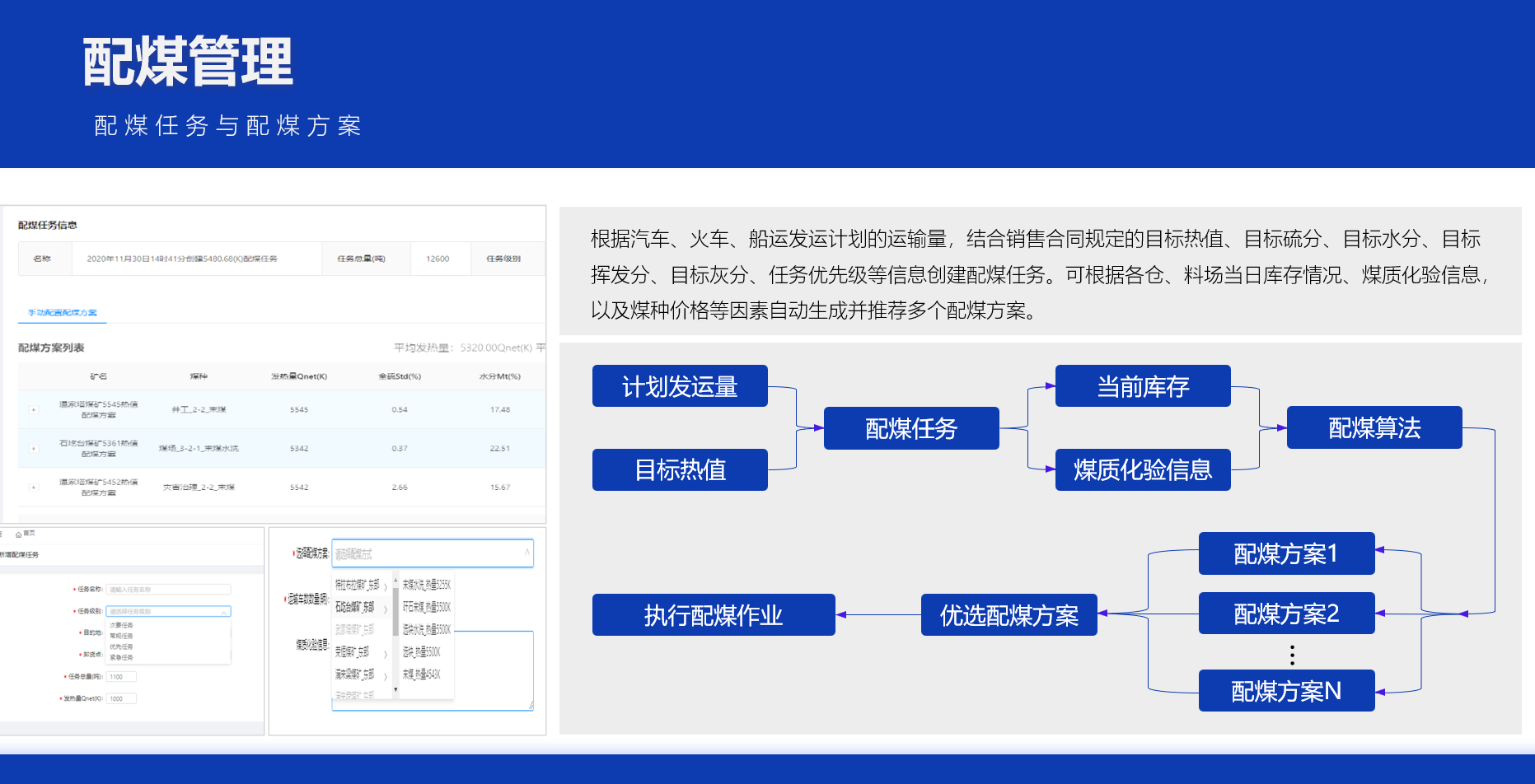Expand the 温家塔煤矿5545热值 plan row

pos(34,409)
